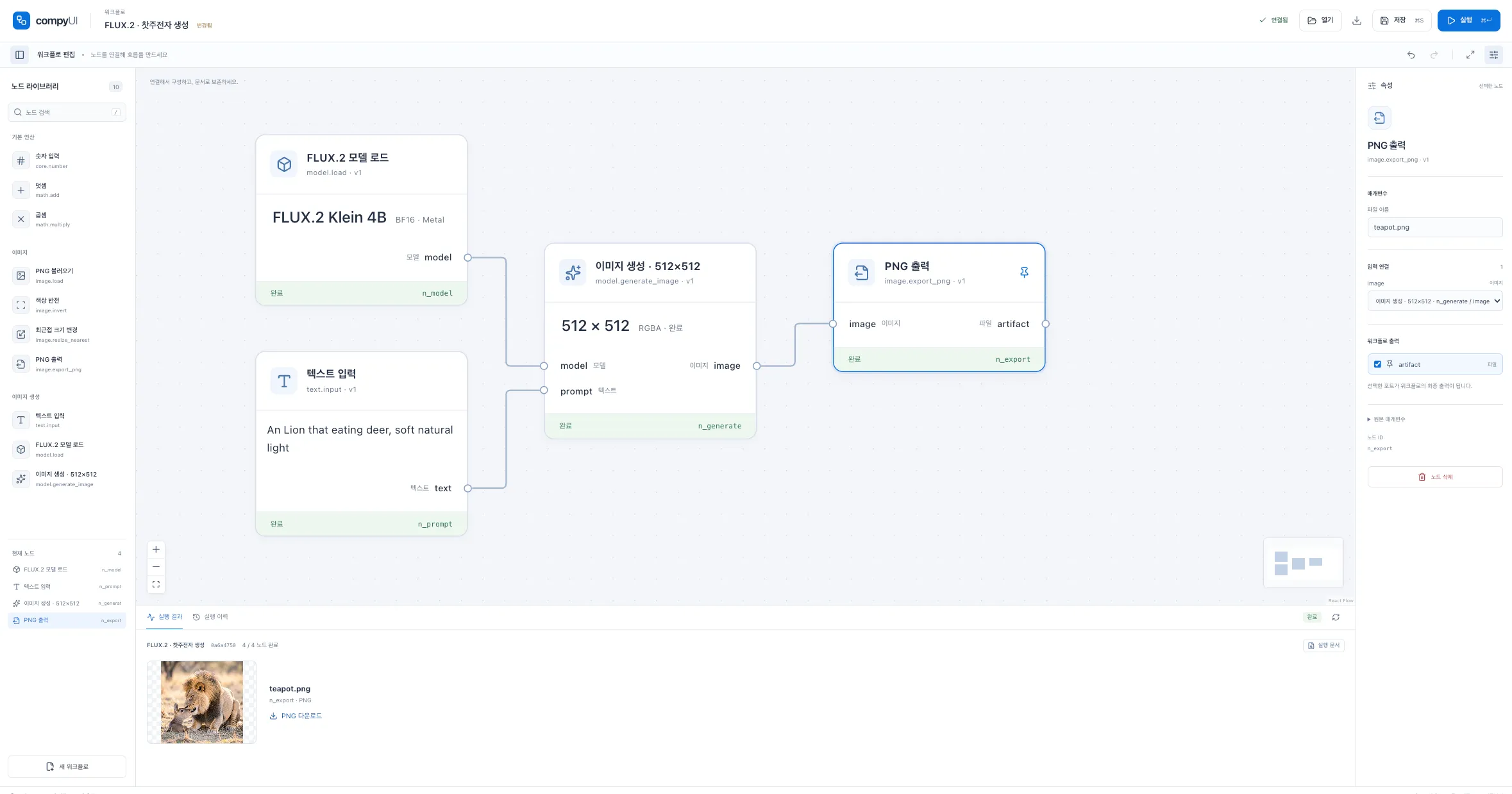Click the PNG 다운로드 link
This screenshot has height=794, width=1512.
[x=296, y=716]
